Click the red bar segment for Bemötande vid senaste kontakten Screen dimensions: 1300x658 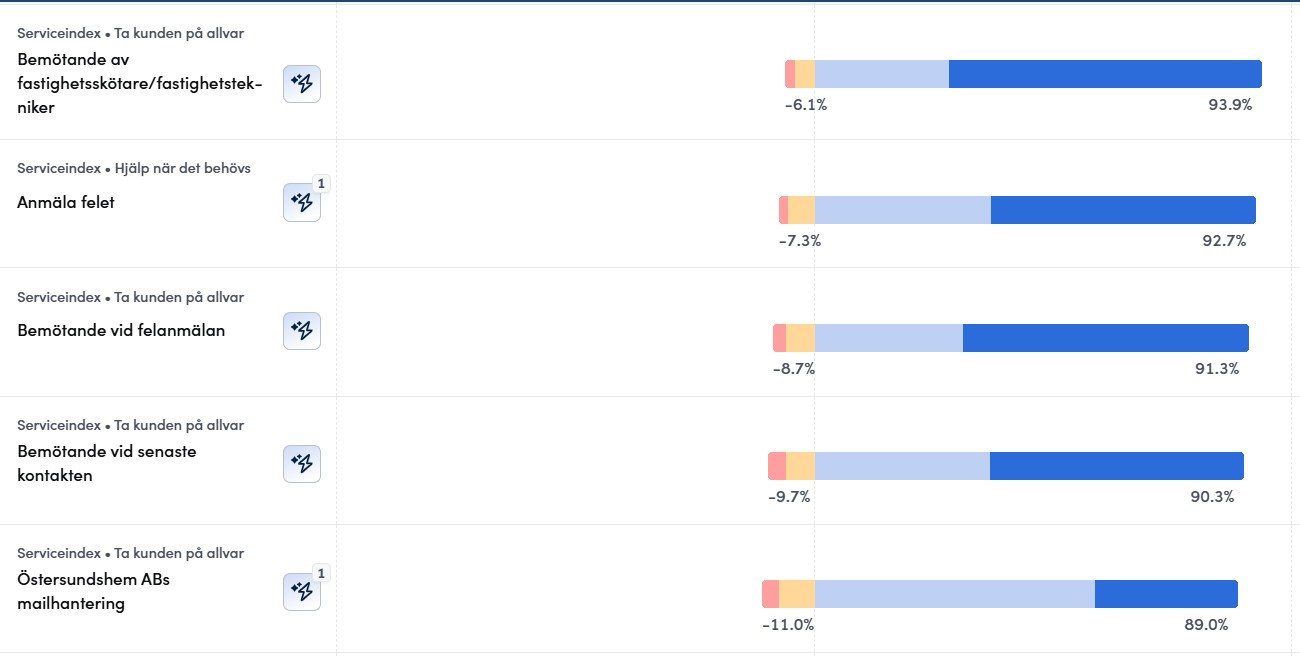pos(777,466)
